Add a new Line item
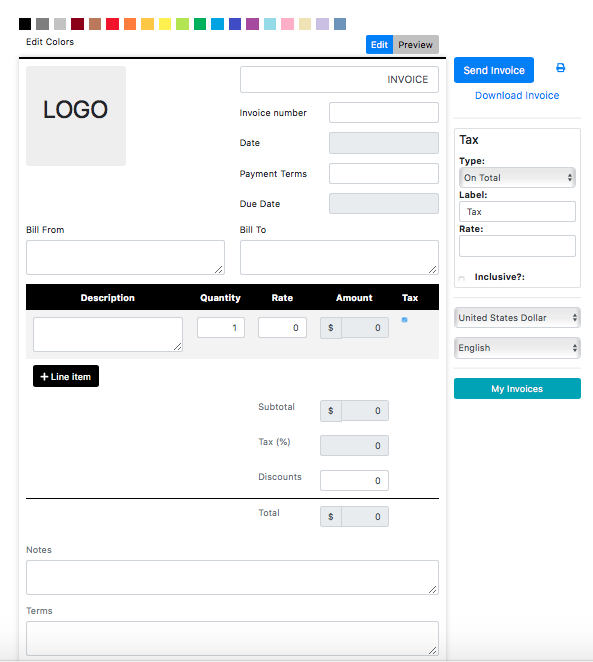Image resolution: width=593 pixels, height=662 pixels. 66,376
